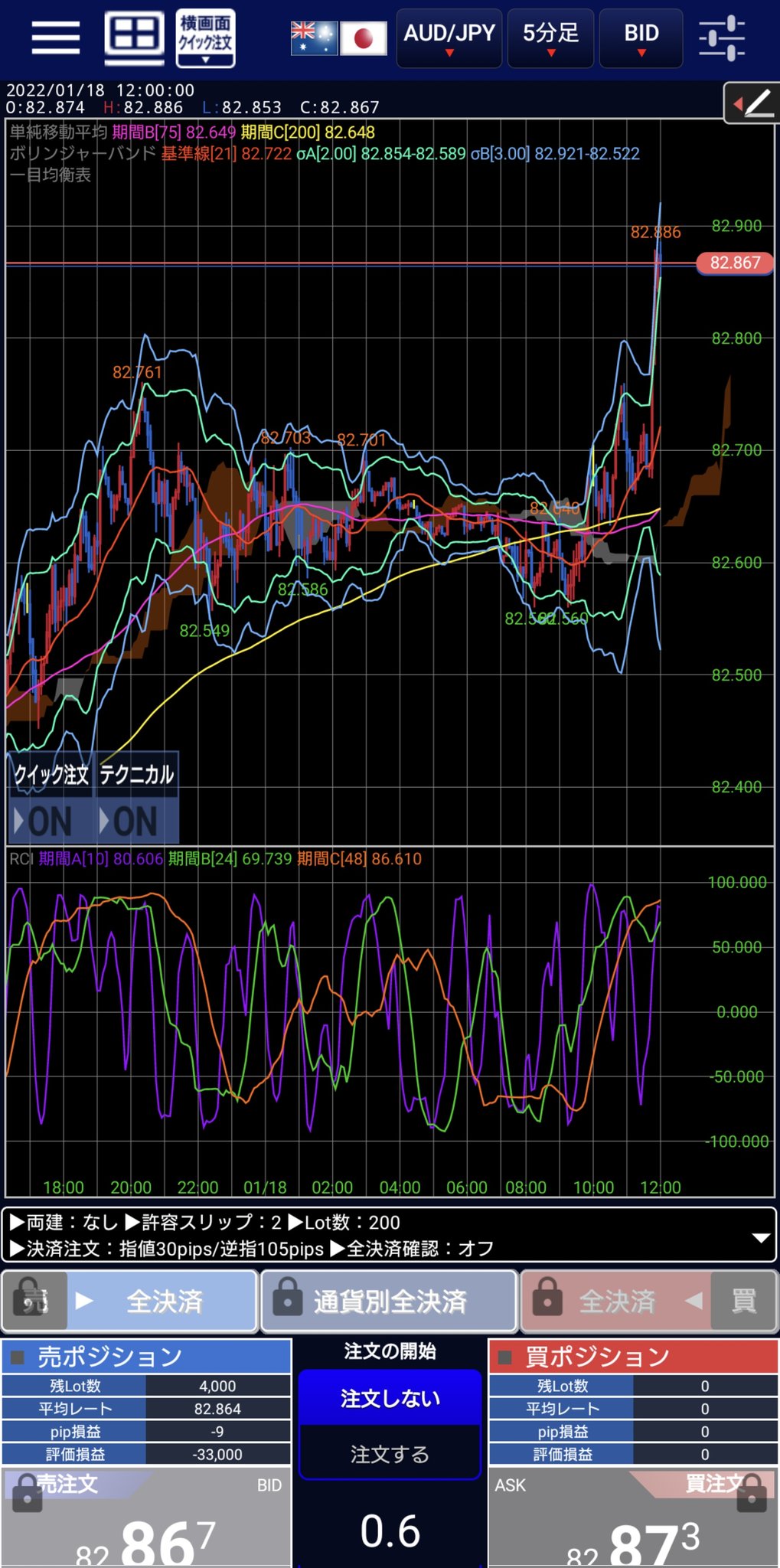Tap the 買注文 ASK buy price button

point(633,1518)
